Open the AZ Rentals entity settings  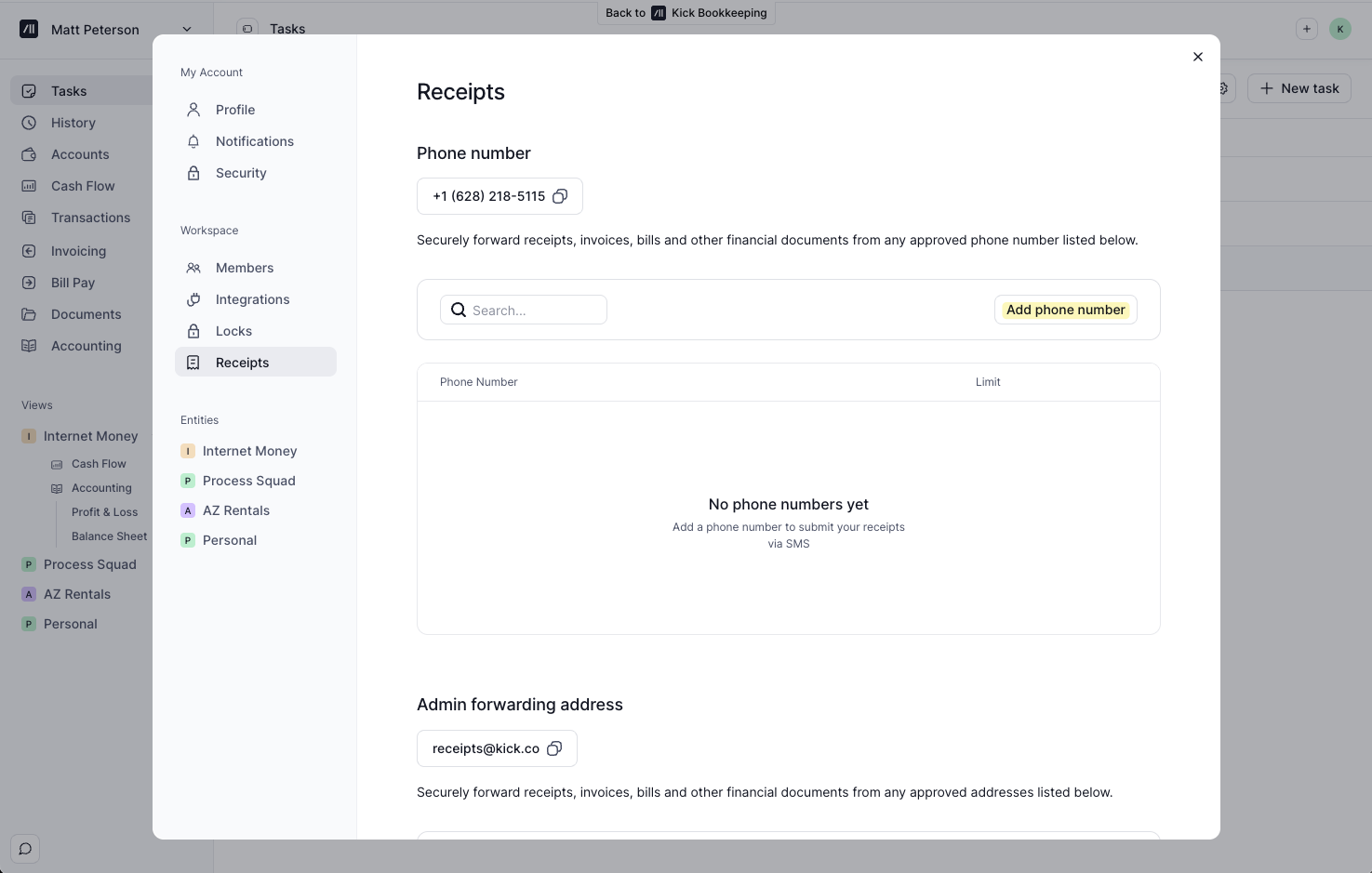(x=235, y=510)
